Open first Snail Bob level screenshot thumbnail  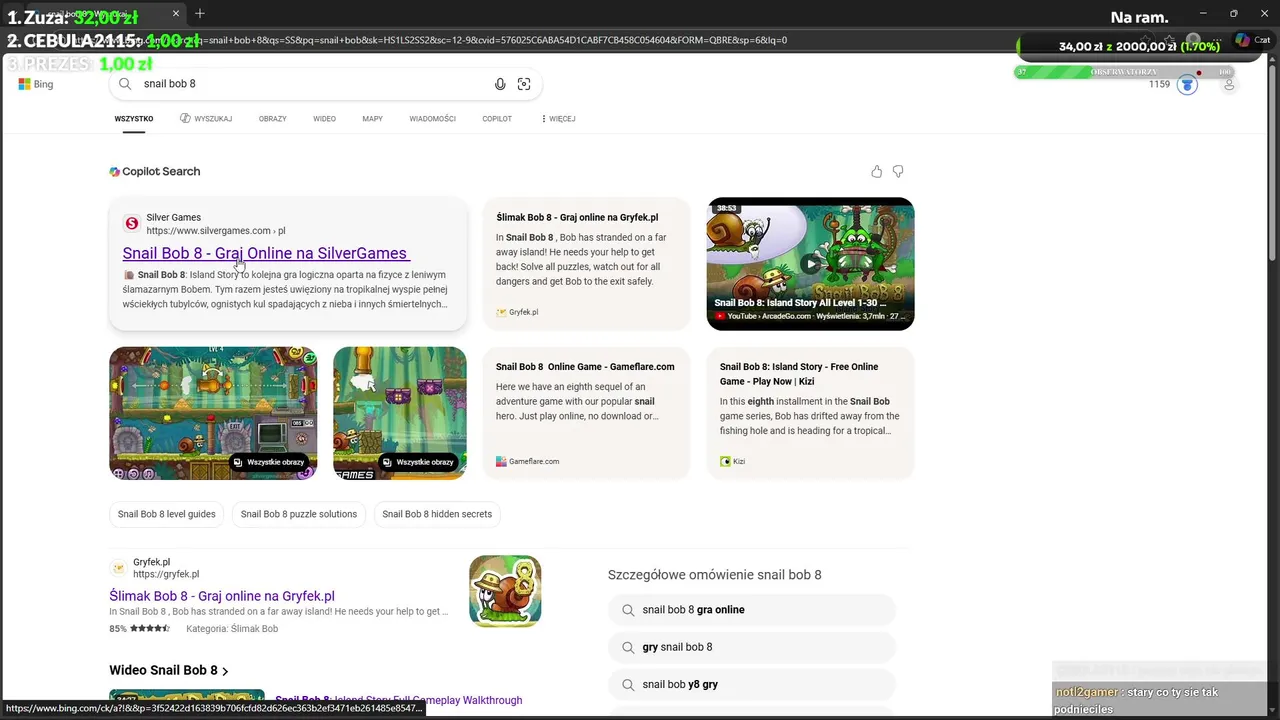pyautogui.click(x=213, y=413)
